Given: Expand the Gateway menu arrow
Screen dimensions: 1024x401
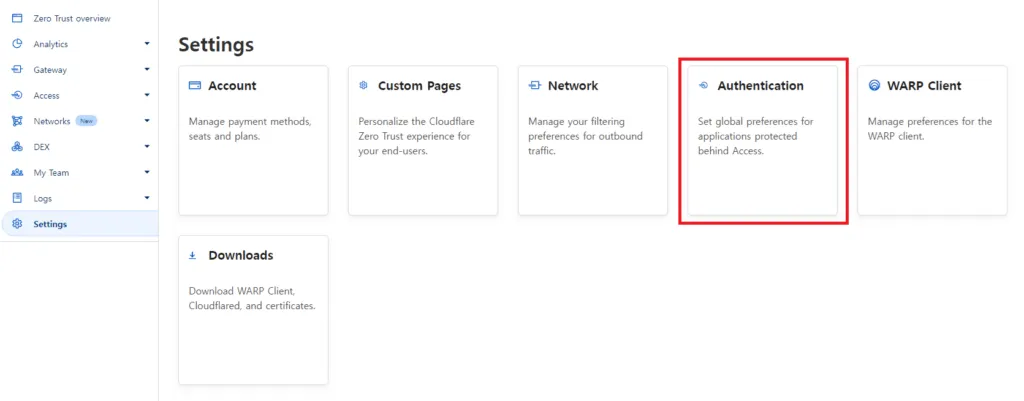Looking at the screenshot, I should [x=147, y=69].
